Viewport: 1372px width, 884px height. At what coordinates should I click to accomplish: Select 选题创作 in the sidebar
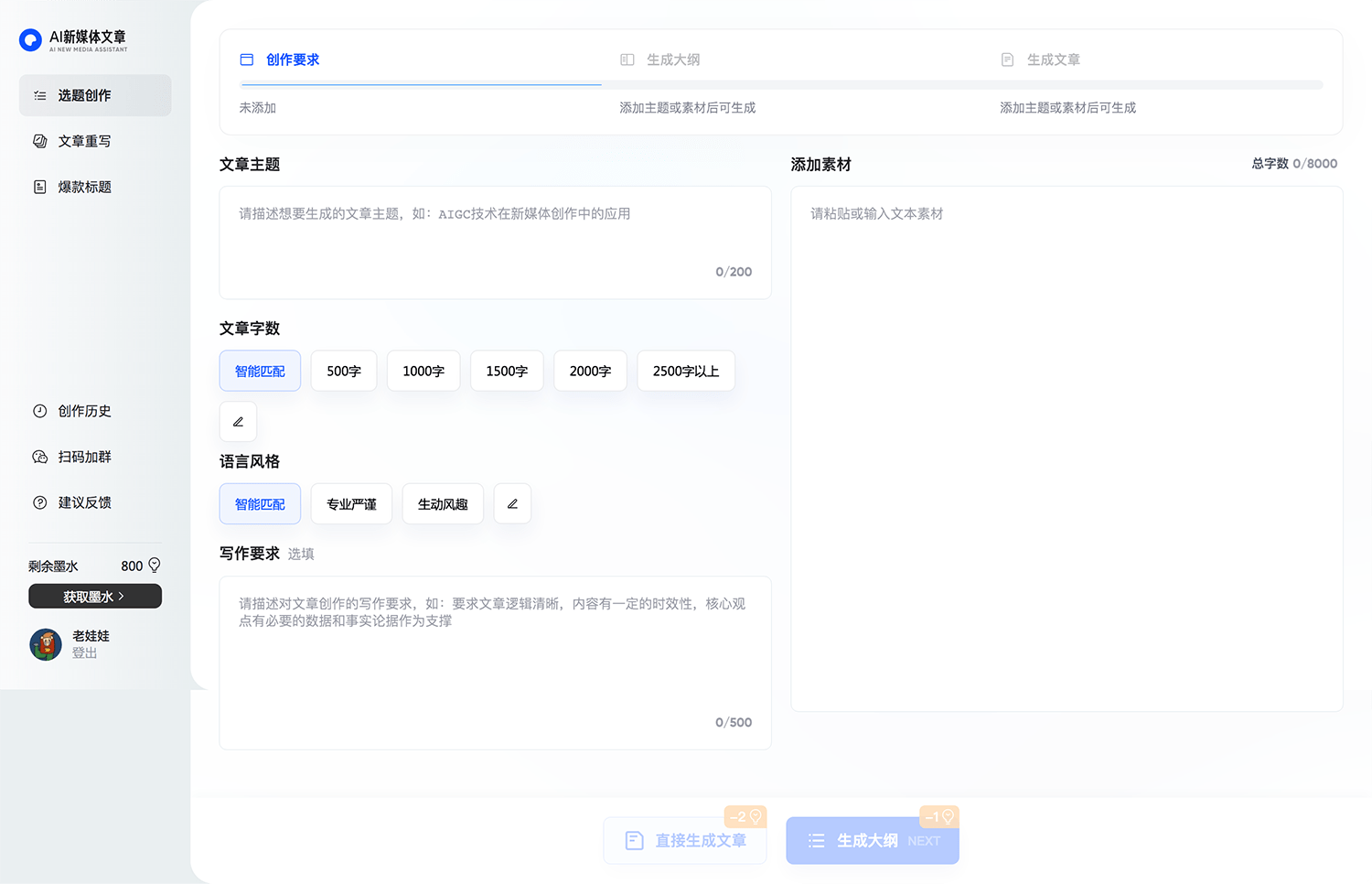click(82, 95)
